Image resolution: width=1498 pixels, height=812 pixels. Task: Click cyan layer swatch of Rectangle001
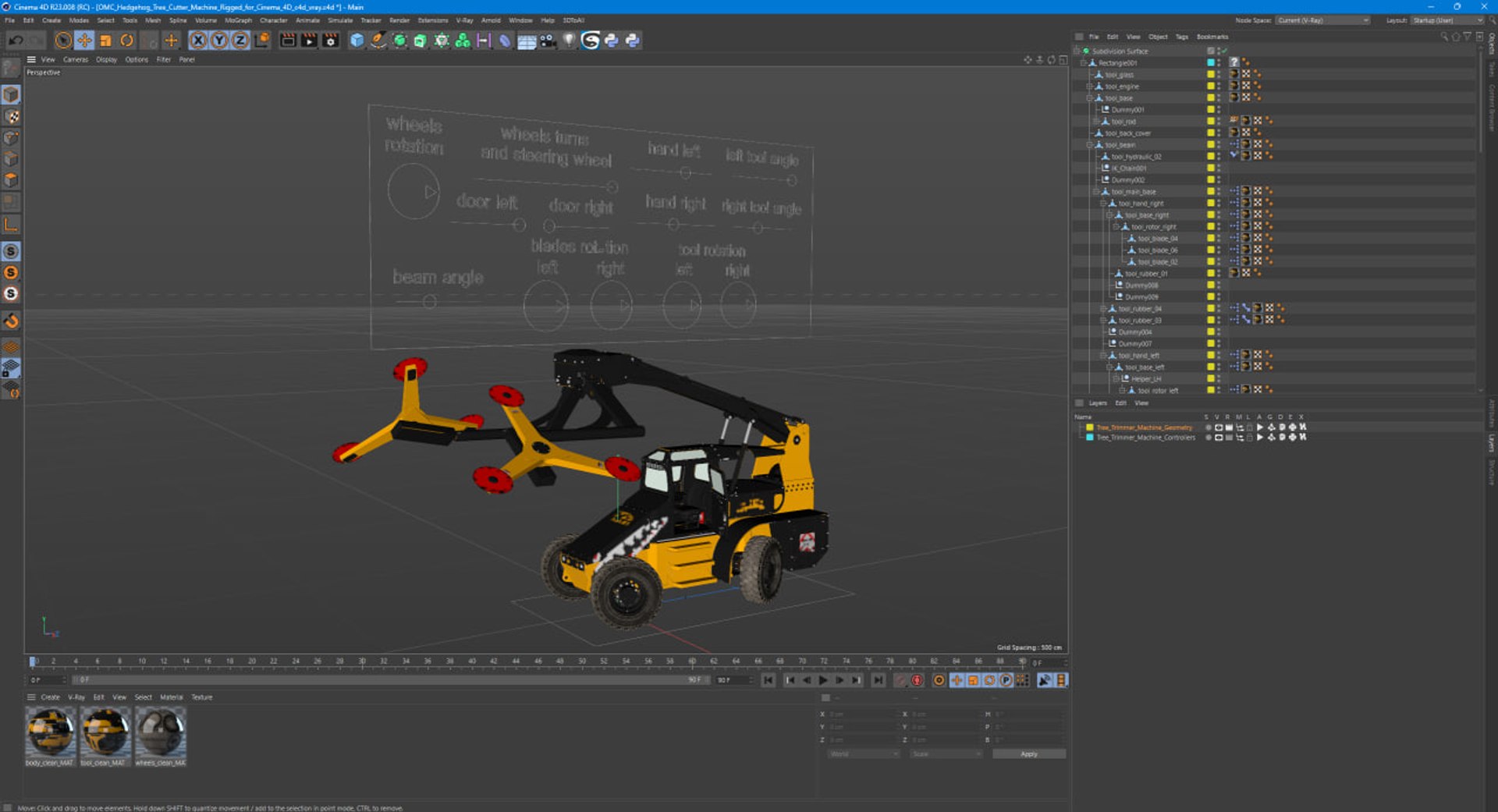pos(1211,63)
